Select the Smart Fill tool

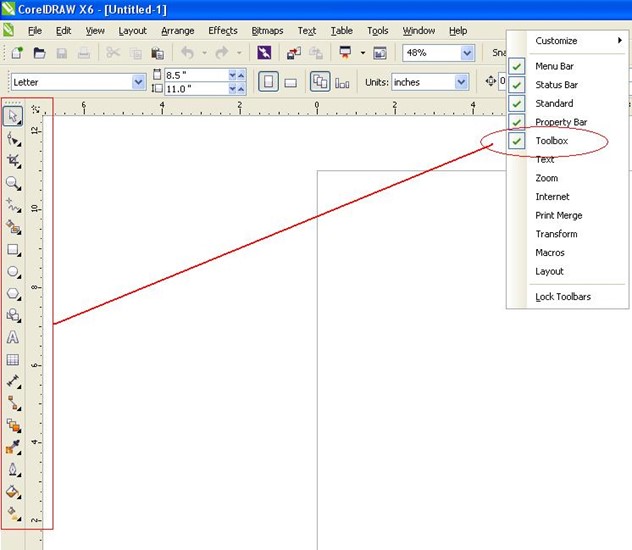pos(14,228)
